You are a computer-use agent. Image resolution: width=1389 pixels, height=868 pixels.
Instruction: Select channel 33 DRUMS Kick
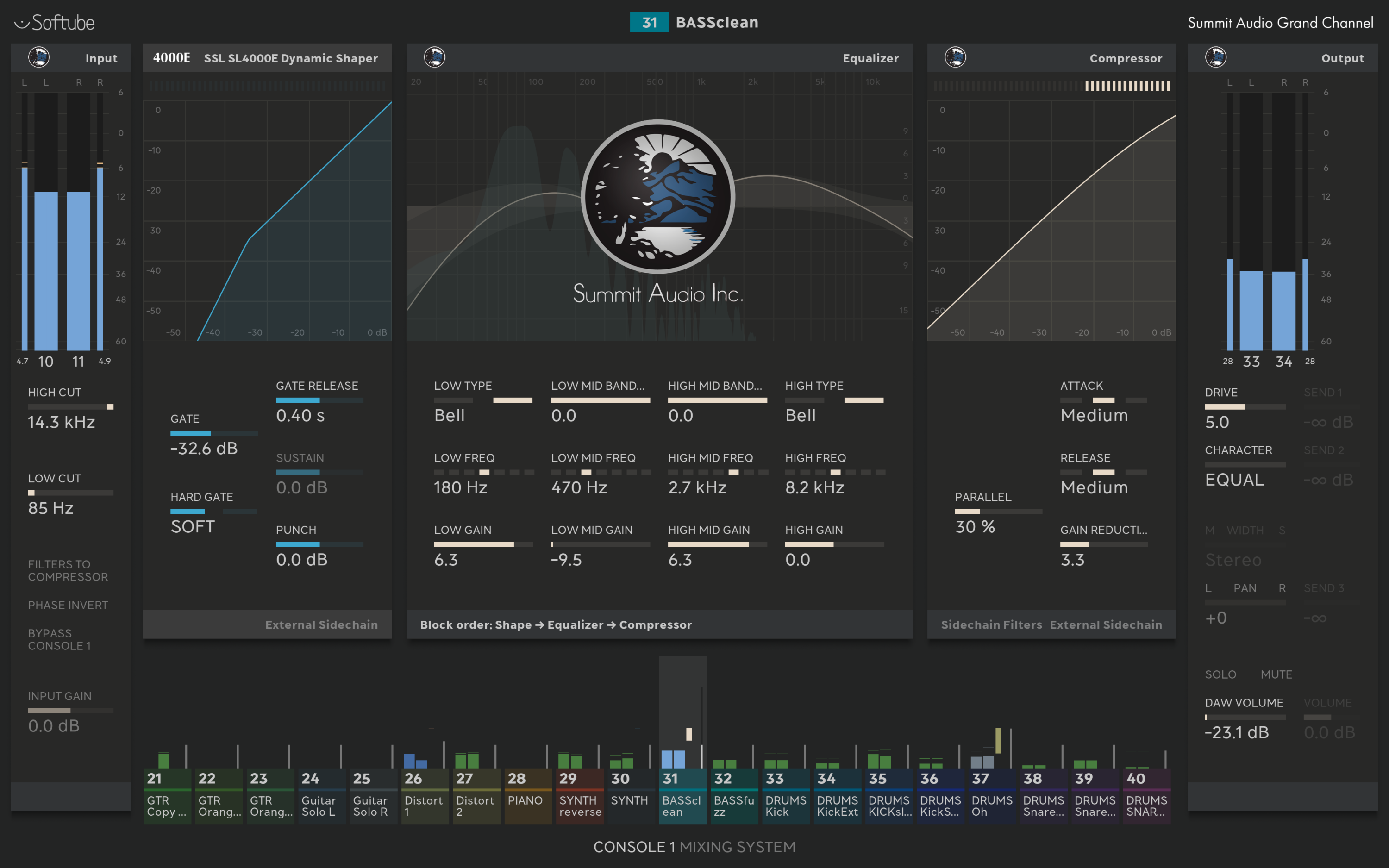click(786, 796)
